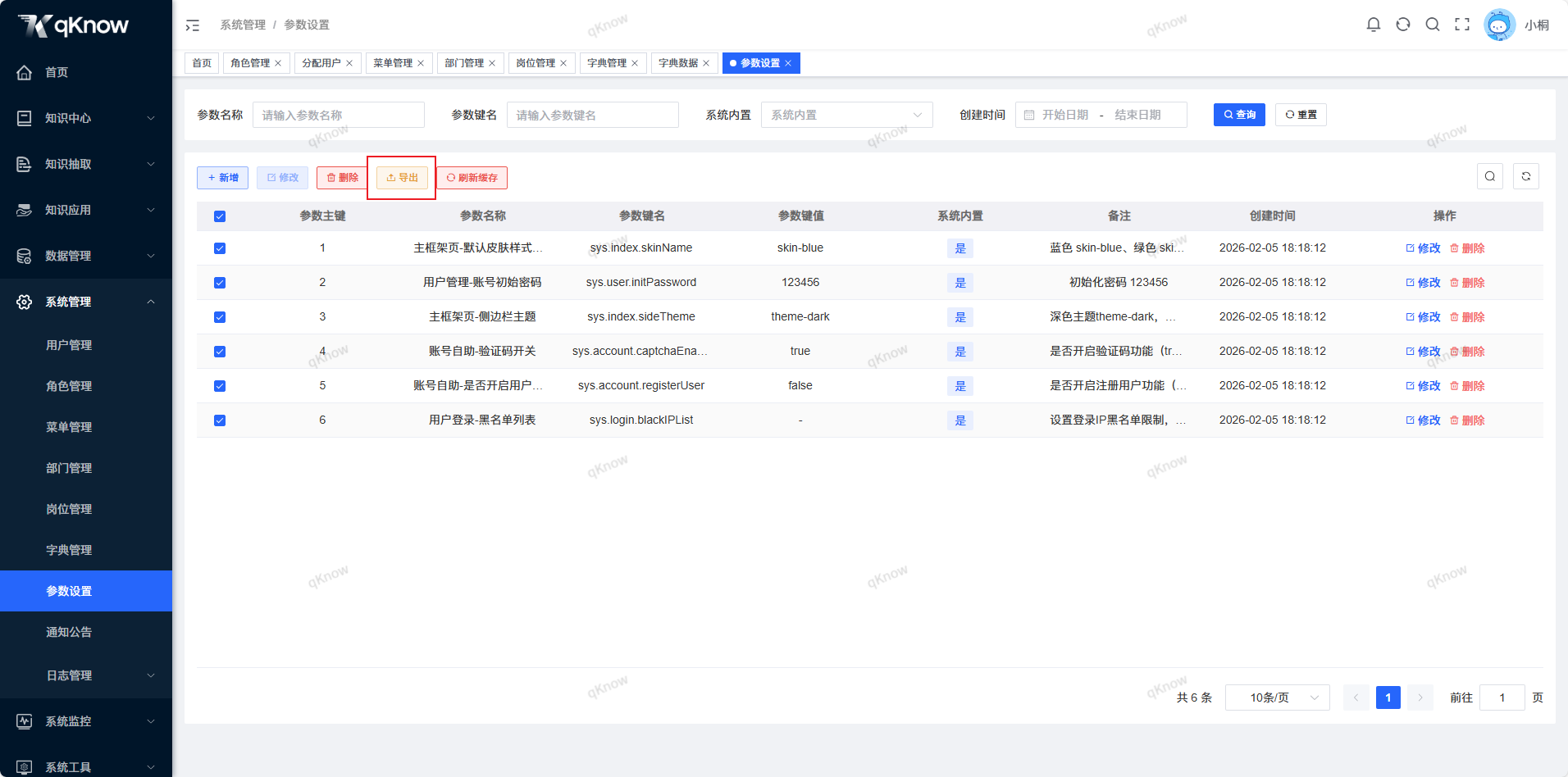The image size is (1568, 777).
Task: Click the 前往 page number input
Action: [1502, 697]
